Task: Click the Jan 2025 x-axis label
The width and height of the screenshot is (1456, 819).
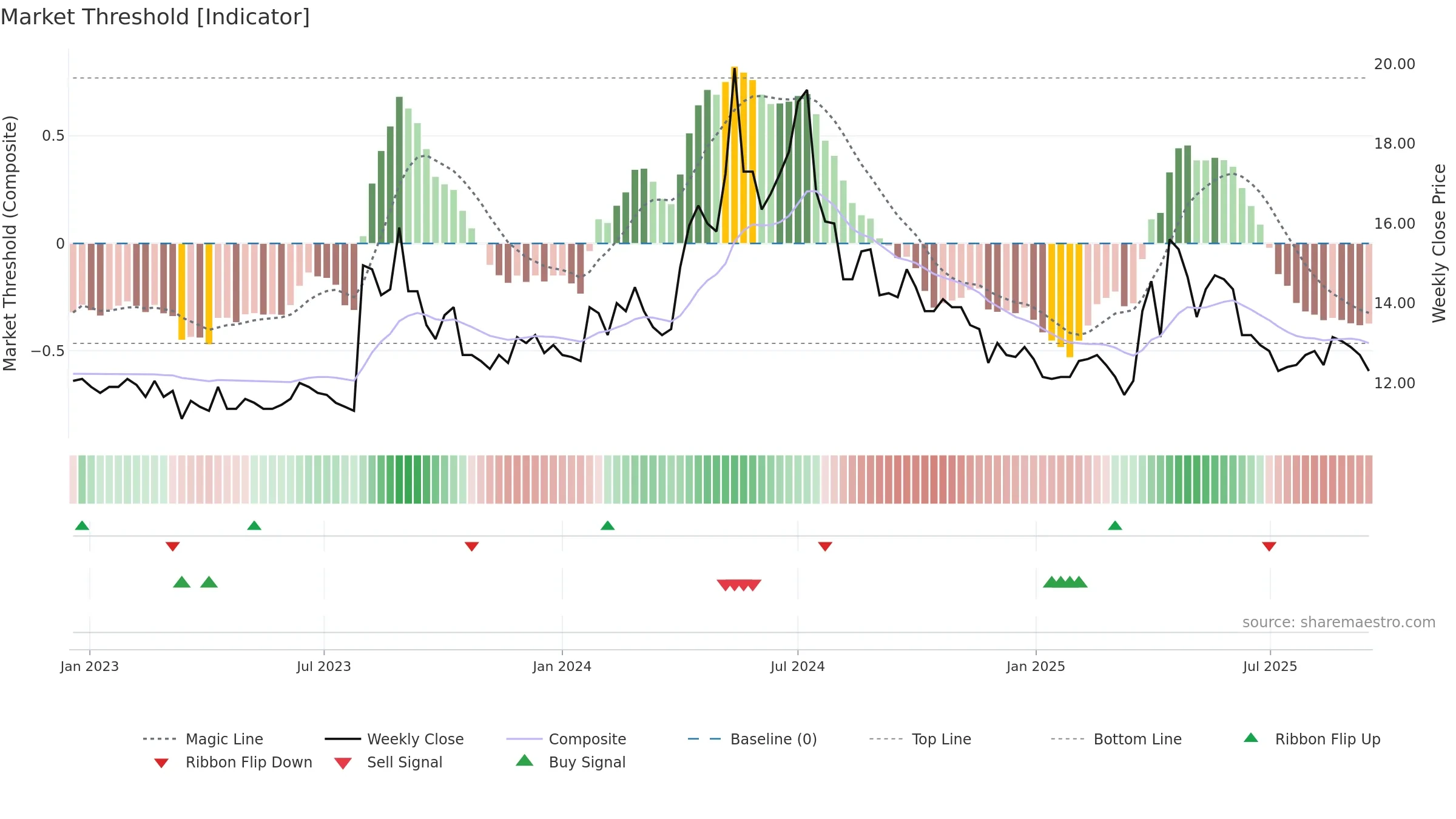Action: 1036,666
